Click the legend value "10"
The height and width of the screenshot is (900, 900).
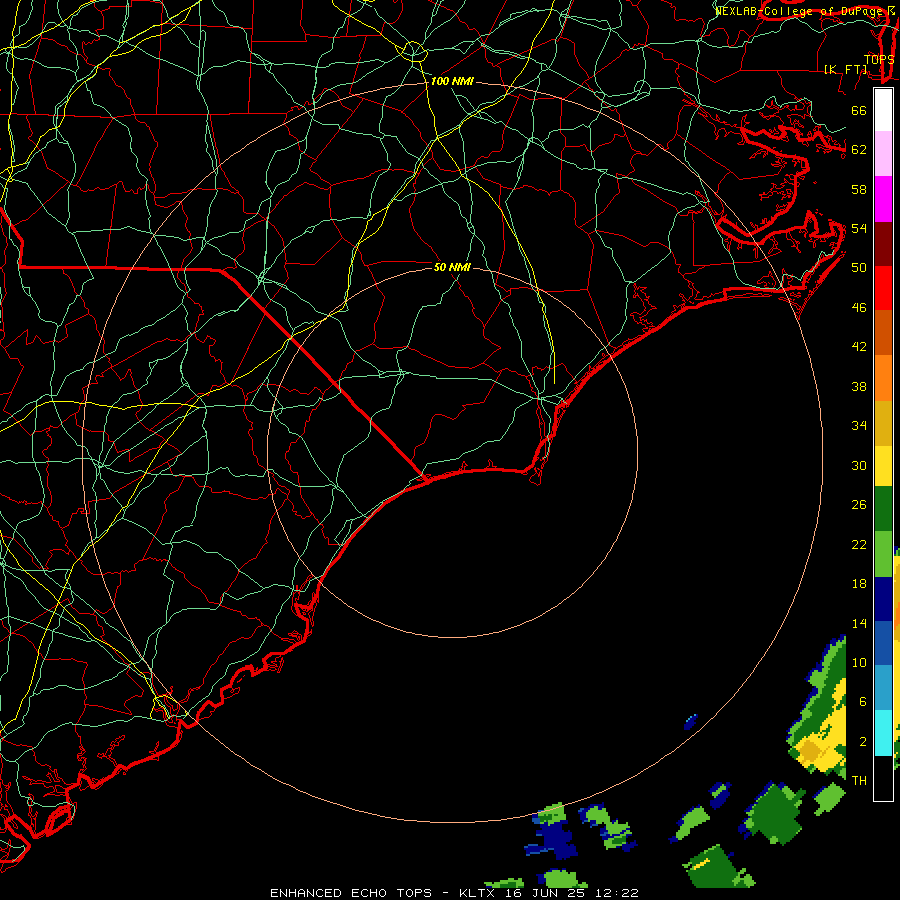859,662
